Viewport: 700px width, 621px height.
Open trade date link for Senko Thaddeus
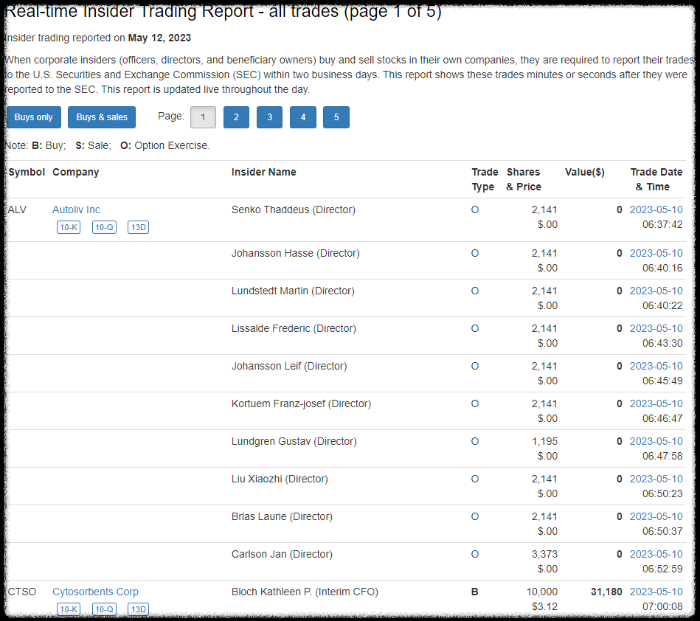[656, 209]
